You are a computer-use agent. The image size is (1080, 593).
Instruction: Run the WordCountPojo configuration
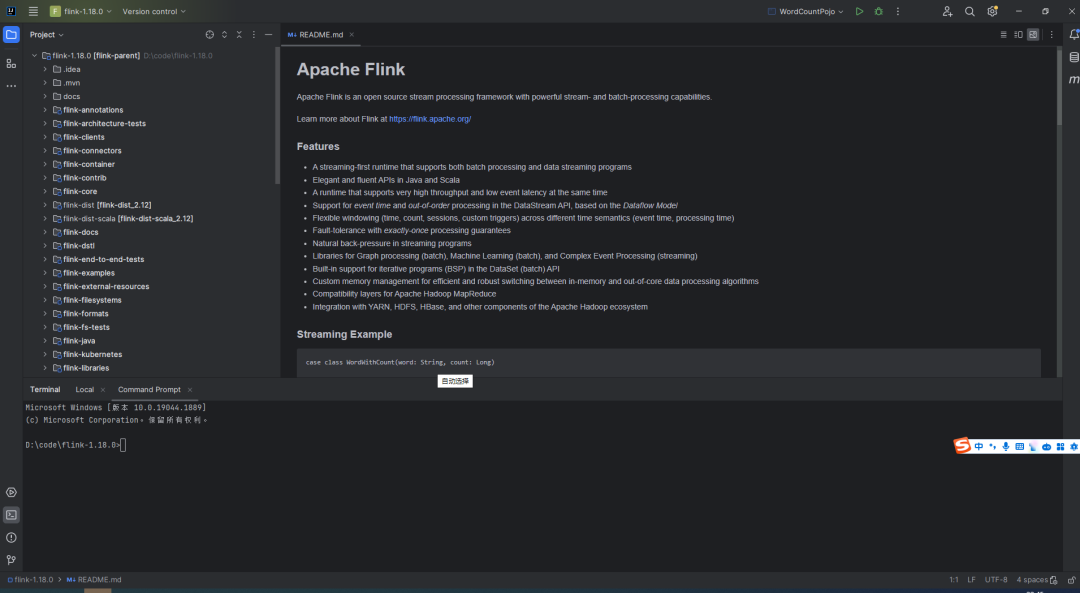click(x=859, y=11)
